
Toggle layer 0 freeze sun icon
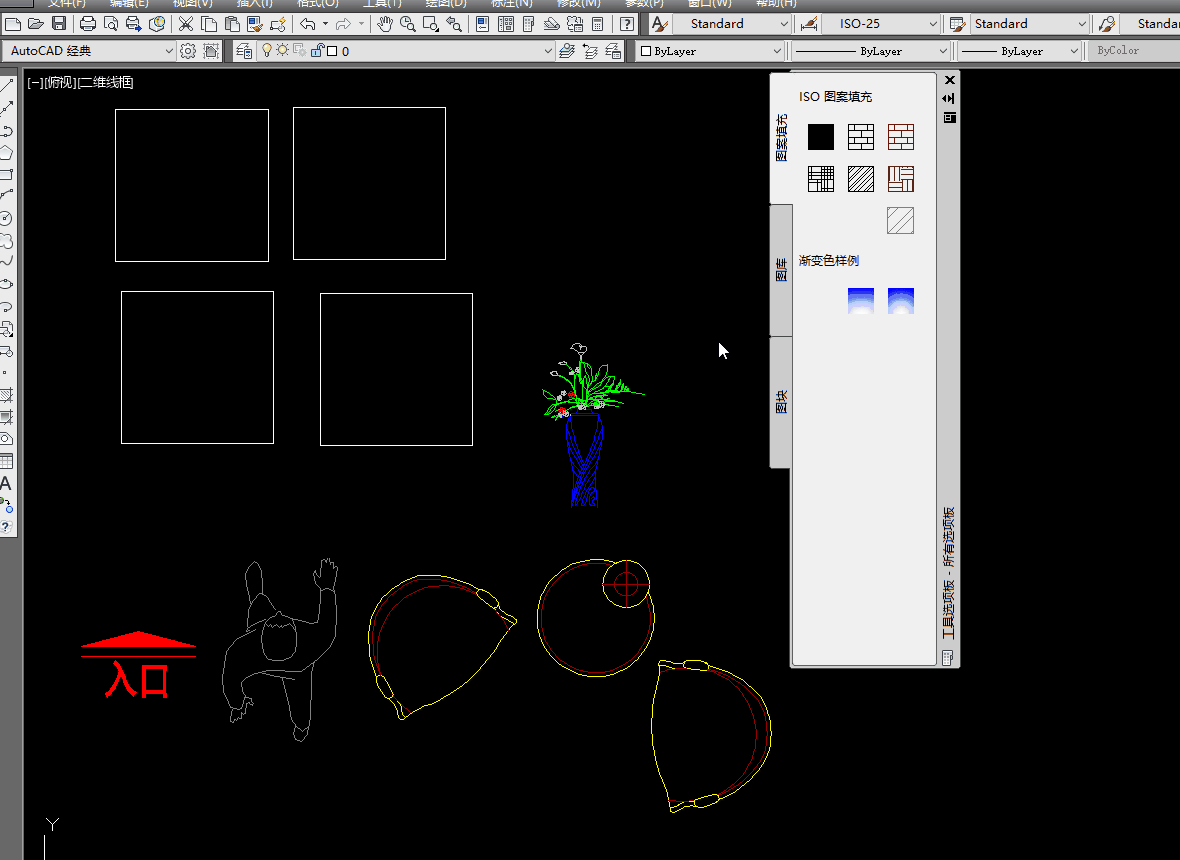point(282,50)
